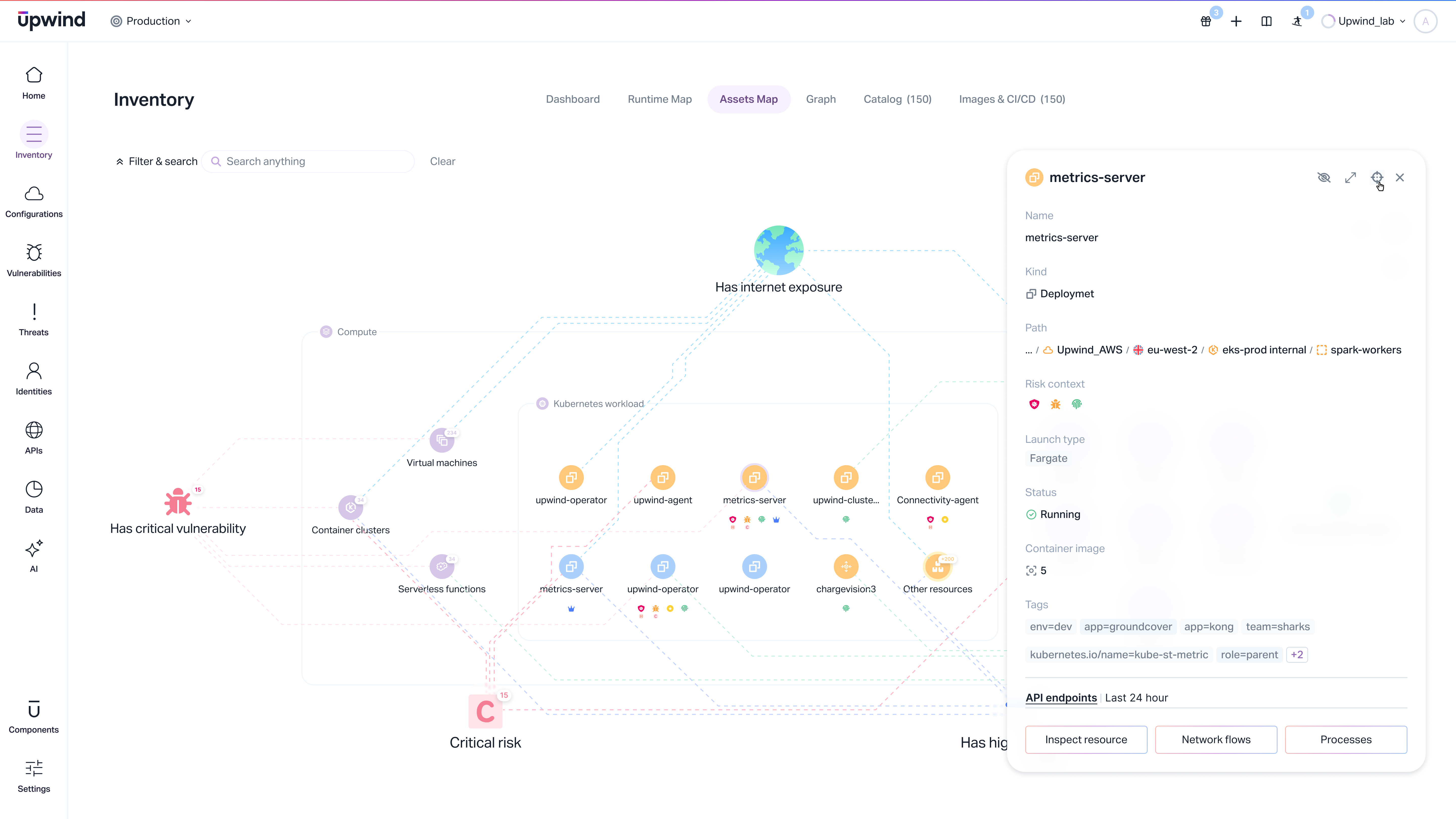1456x819 pixels.
Task: Click the Has internet exposure globe node
Action: 778,250
